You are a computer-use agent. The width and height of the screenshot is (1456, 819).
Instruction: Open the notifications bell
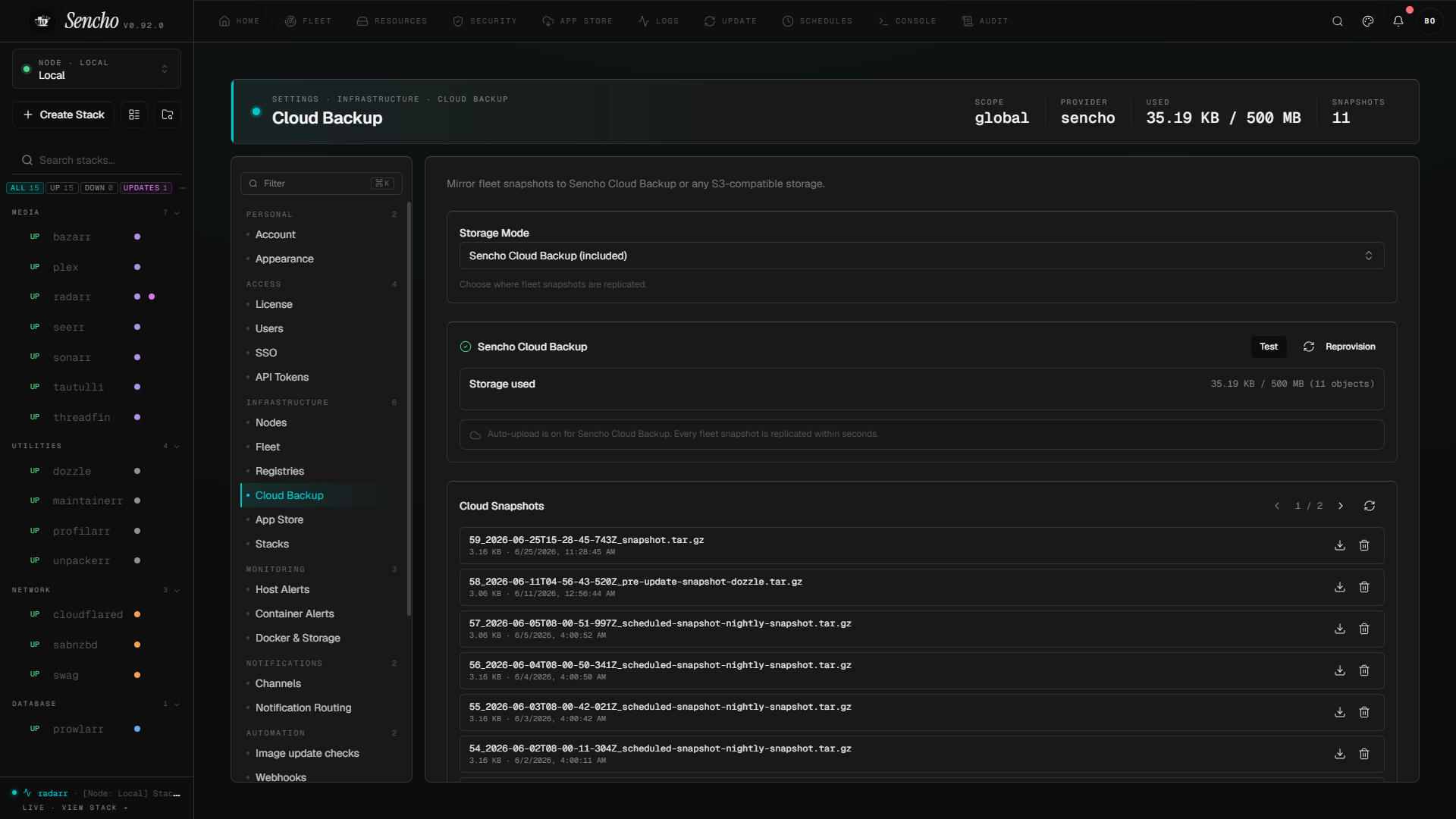pyautogui.click(x=1398, y=21)
